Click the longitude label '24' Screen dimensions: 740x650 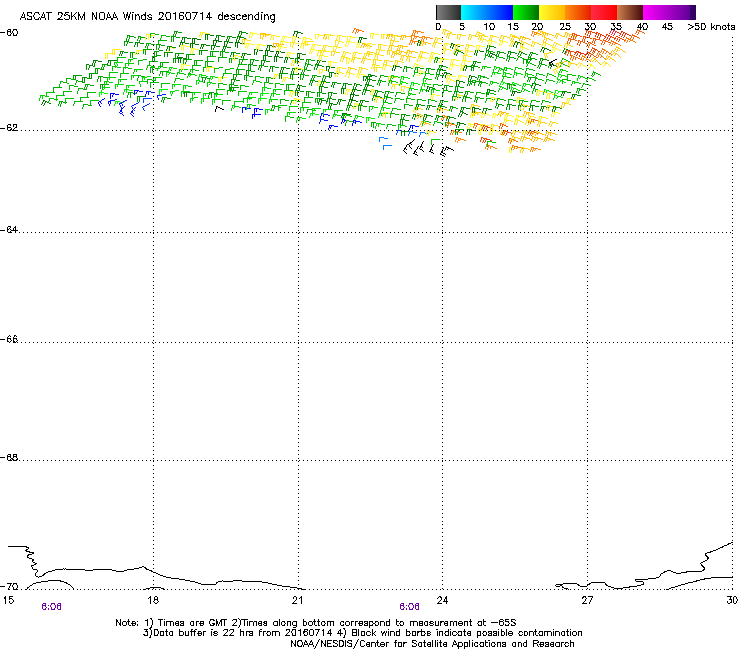(442, 600)
